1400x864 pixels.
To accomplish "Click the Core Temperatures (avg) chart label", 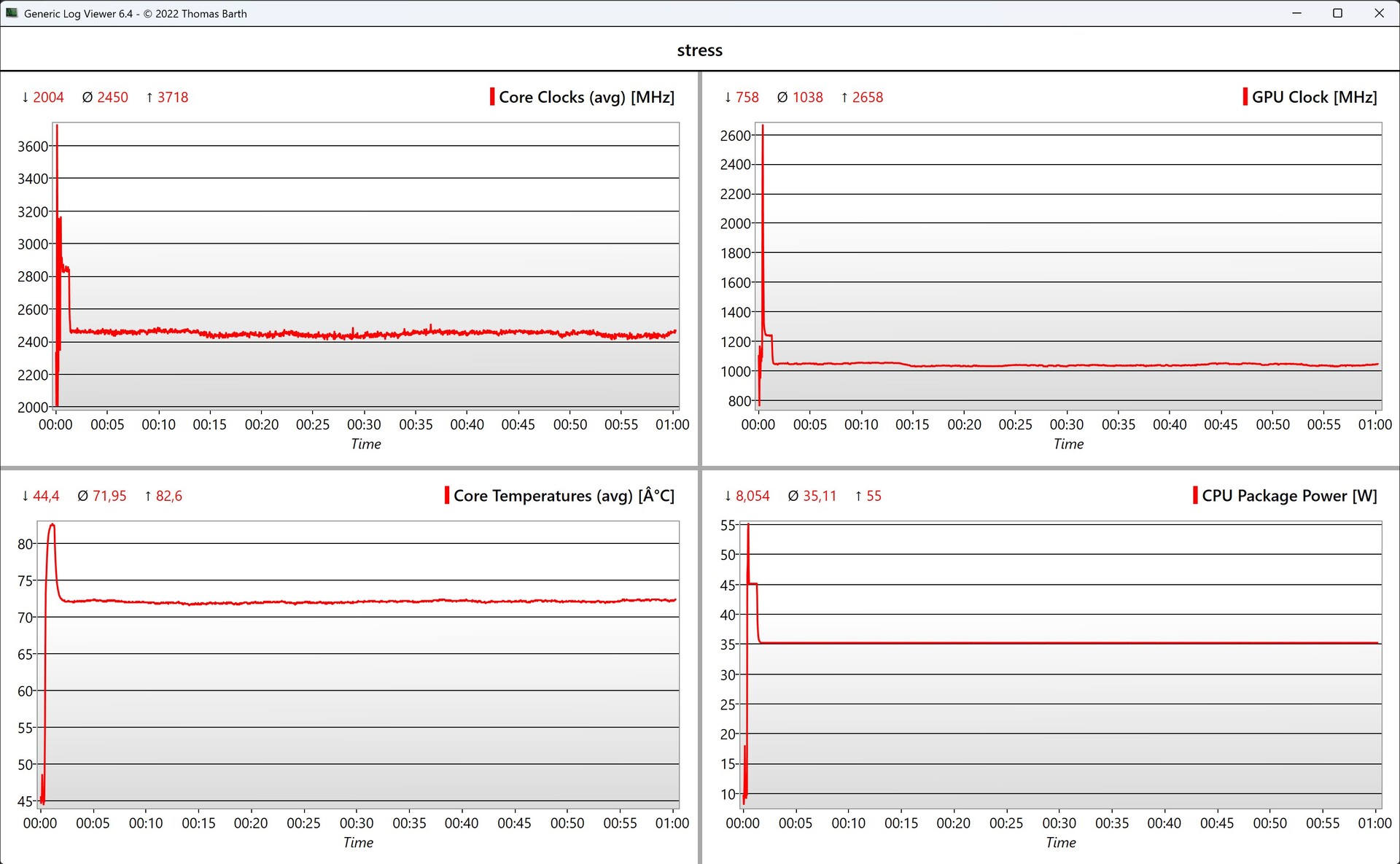I will [x=564, y=496].
